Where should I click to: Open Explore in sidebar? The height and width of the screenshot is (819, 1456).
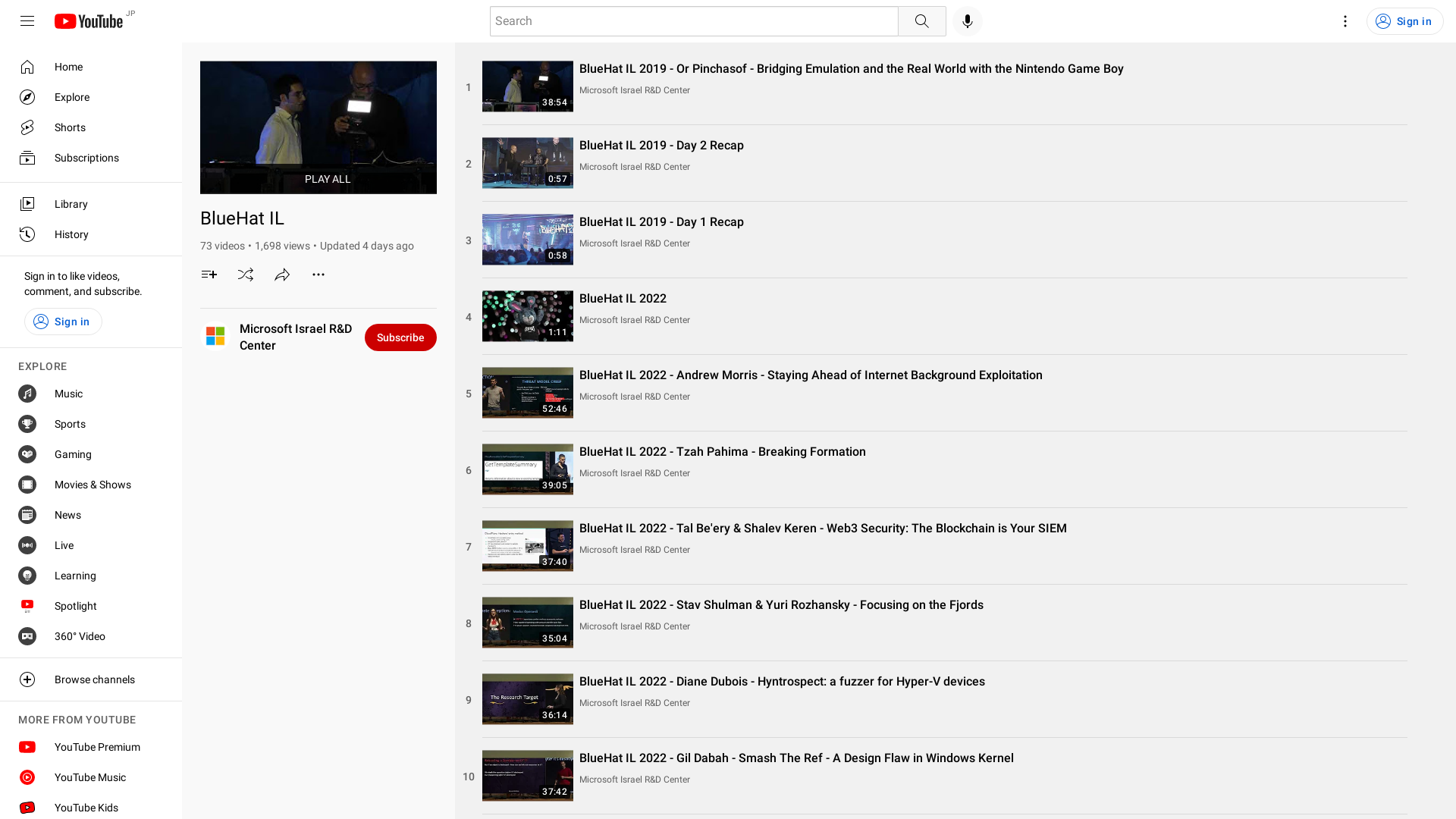click(x=91, y=97)
